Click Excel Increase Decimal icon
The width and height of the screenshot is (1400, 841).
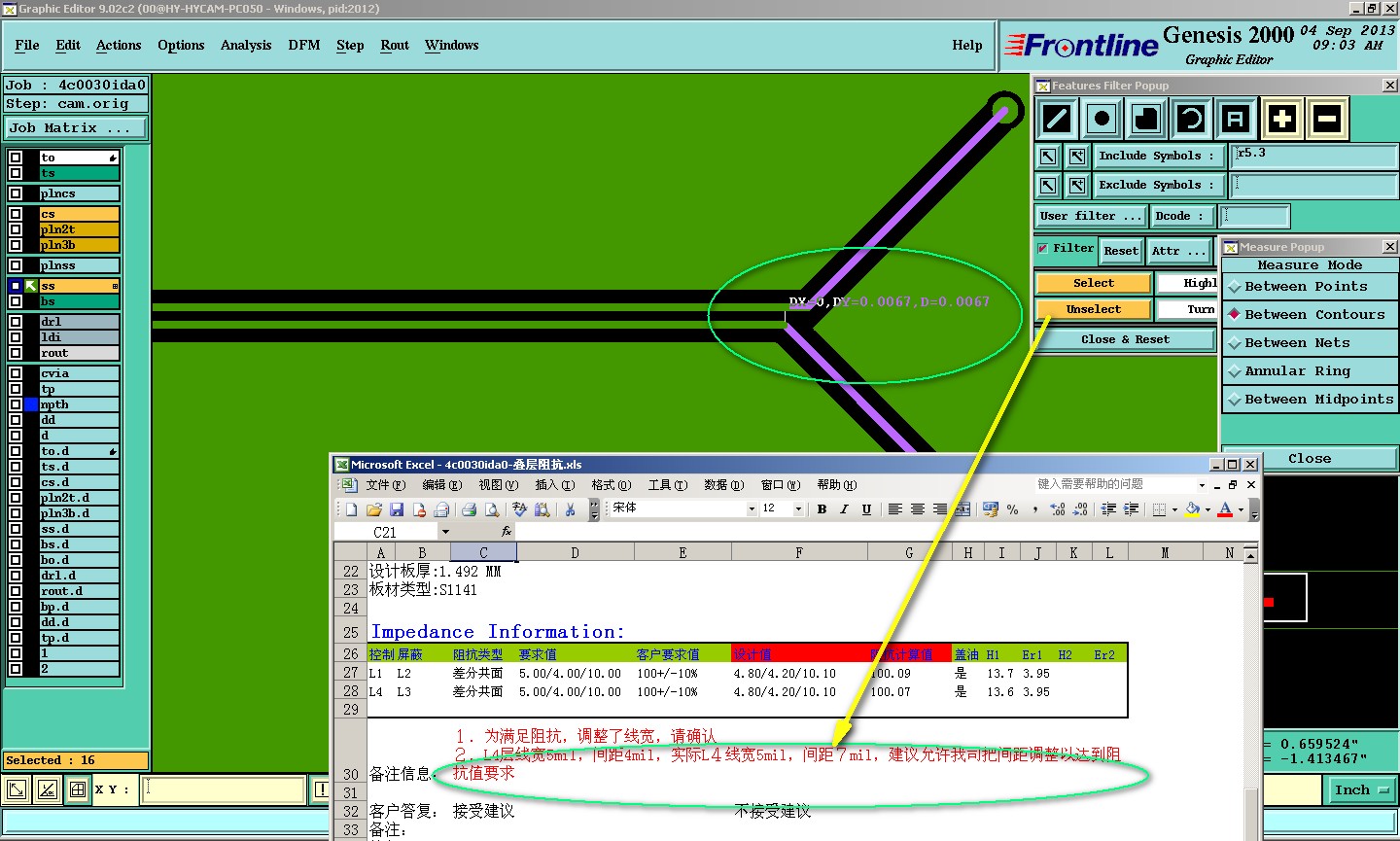point(1058,509)
